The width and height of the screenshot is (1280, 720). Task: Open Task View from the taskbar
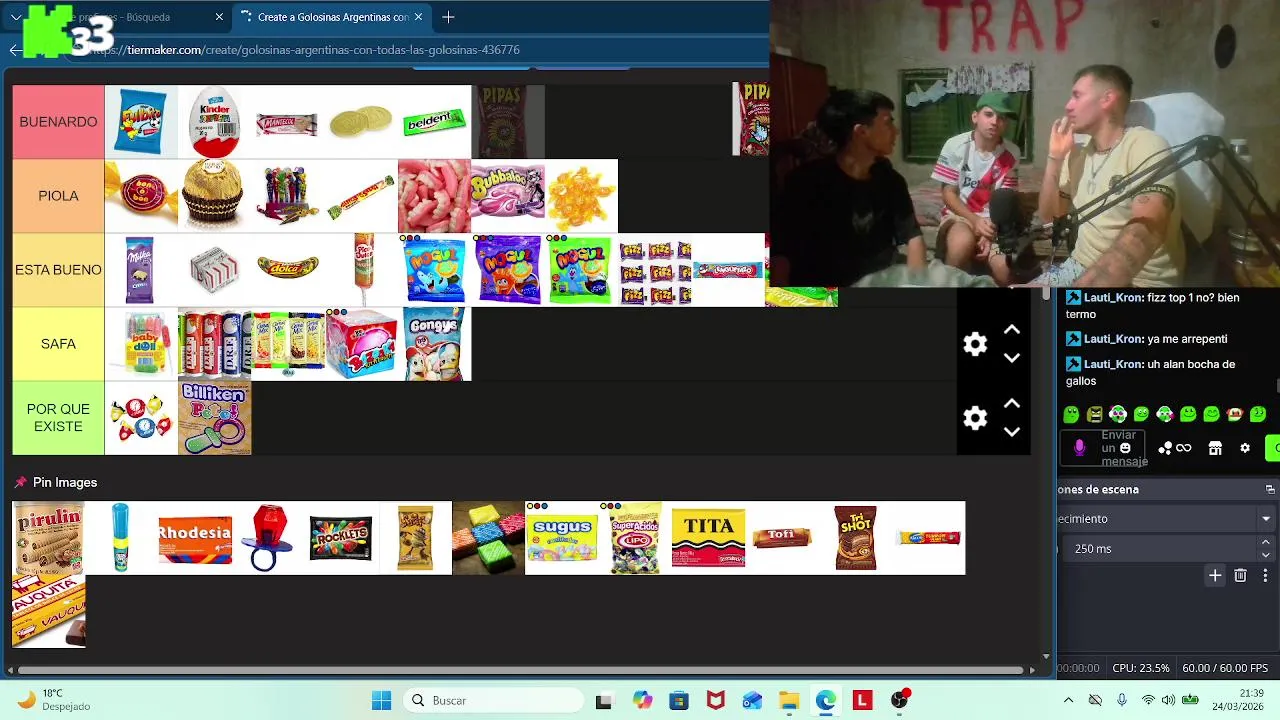pos(603,700)
